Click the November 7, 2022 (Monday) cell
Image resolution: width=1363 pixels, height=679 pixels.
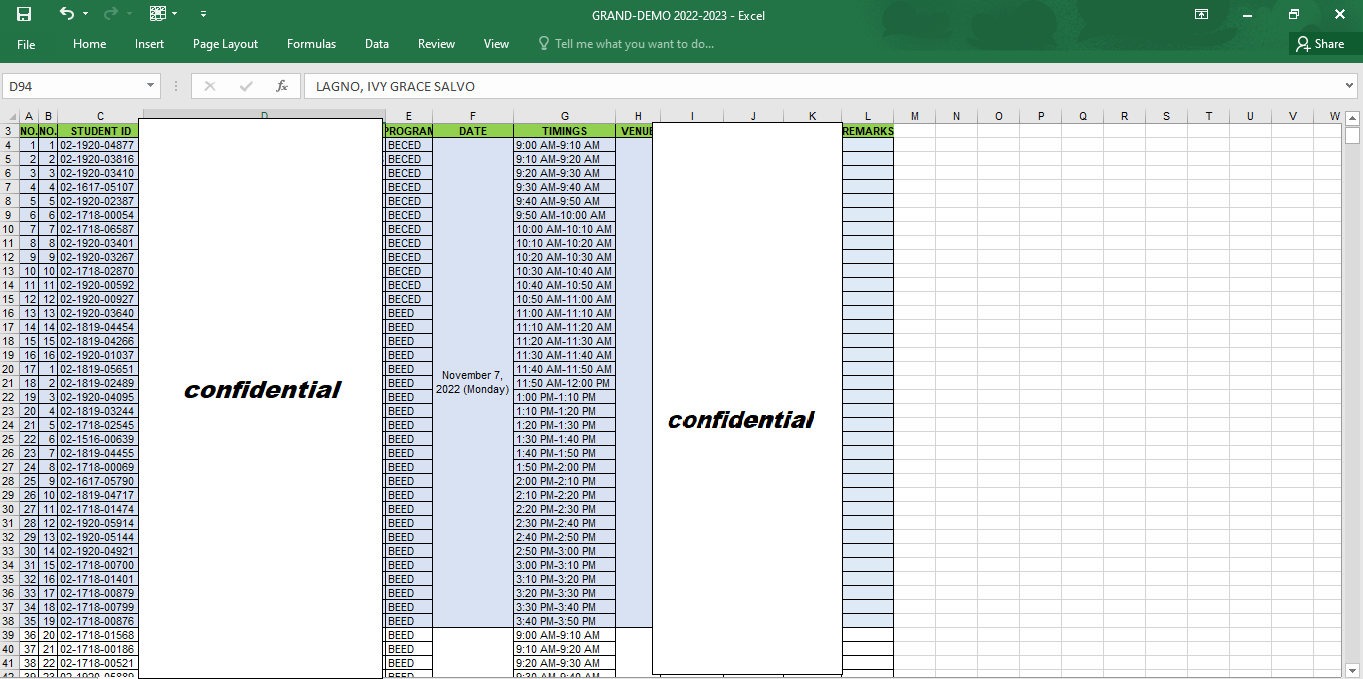click(x=473, y=382)
